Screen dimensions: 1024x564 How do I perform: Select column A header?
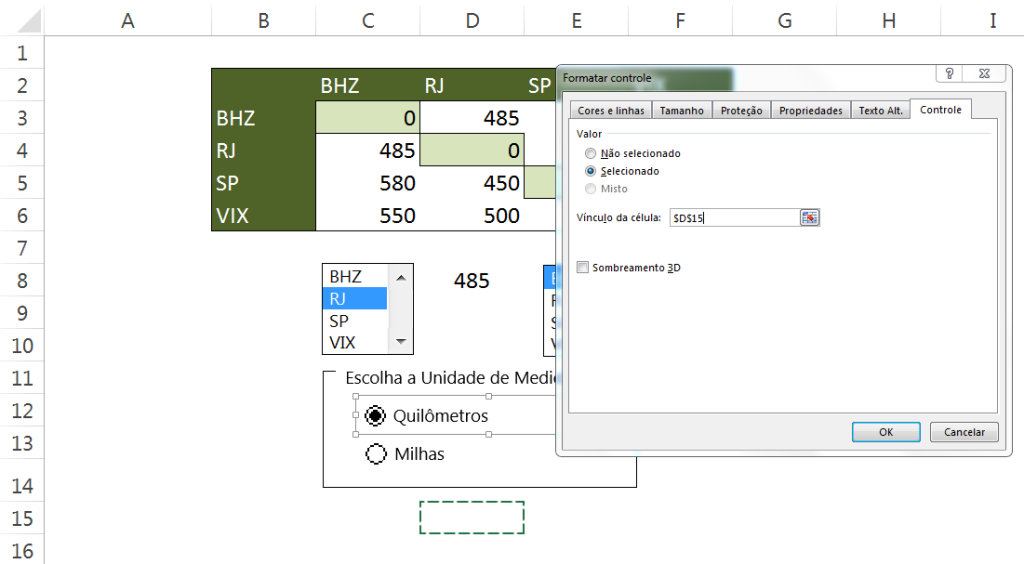click(x=128, y=20)
